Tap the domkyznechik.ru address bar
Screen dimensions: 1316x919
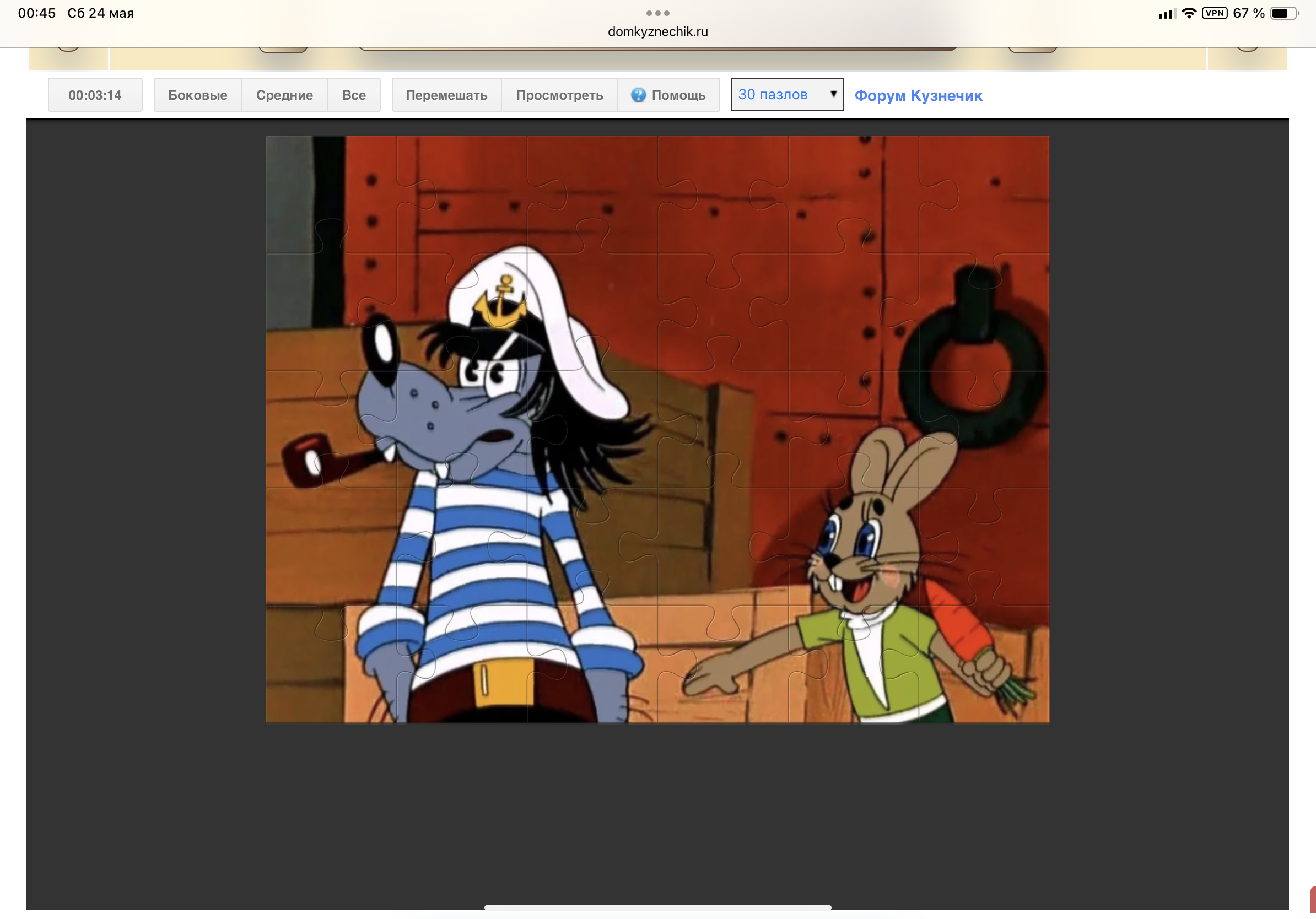tap(657, 31)
